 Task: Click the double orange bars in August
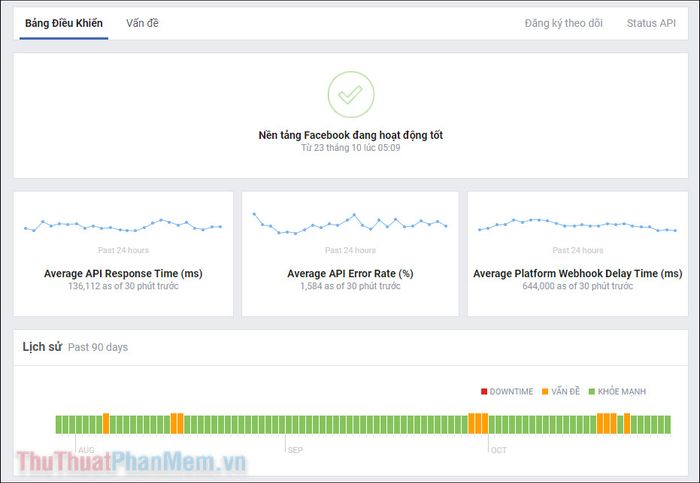(177, 424)
